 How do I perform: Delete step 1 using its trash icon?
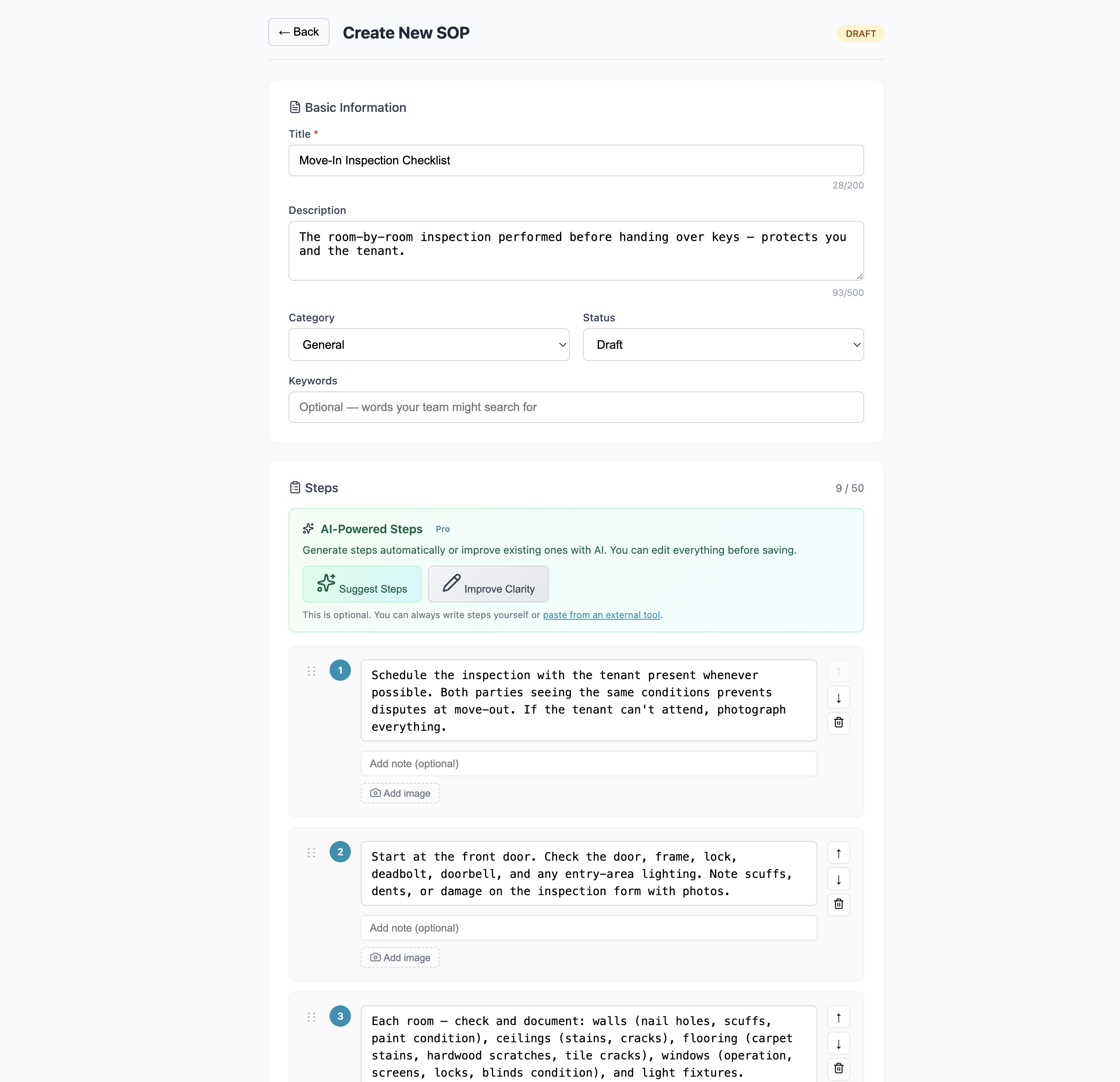point(838,723)
